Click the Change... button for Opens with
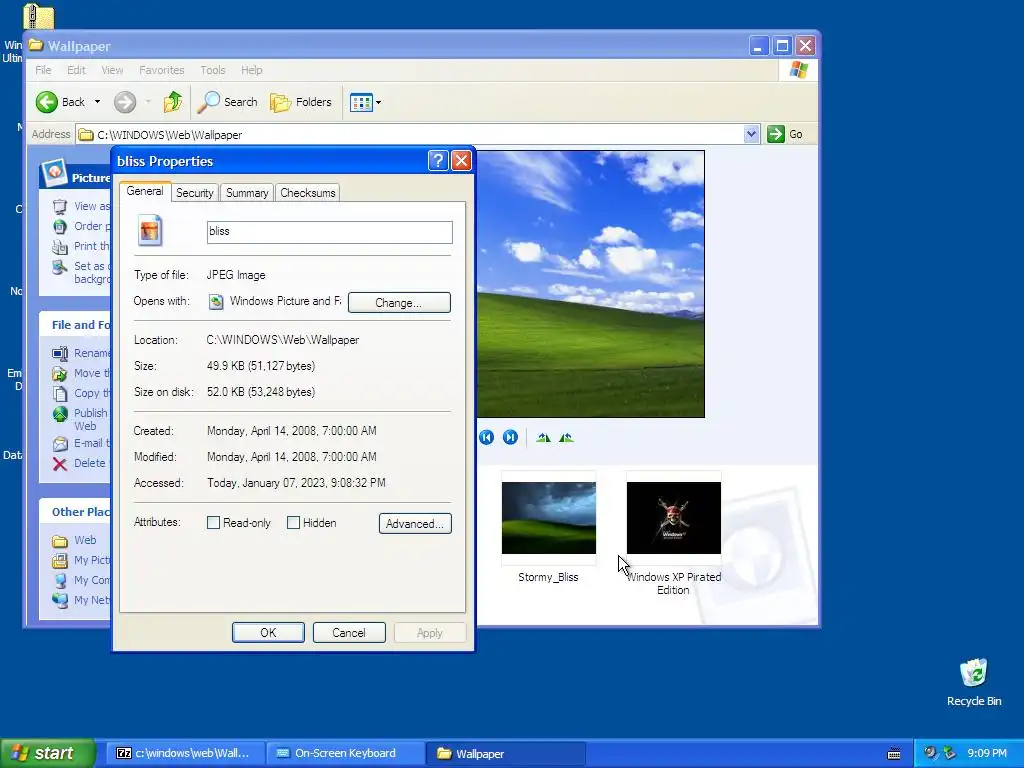Viewport: 1024px width, 768px height. [x=399, y=302]
